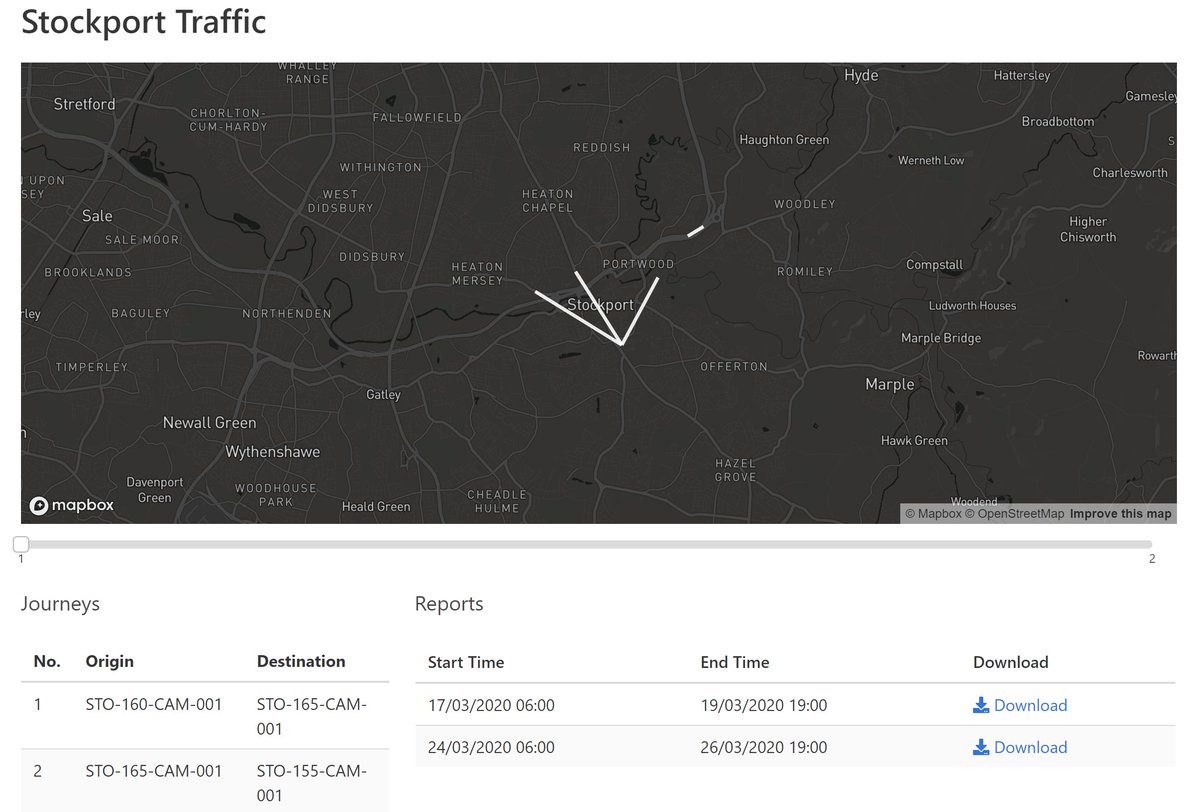Open the Improve this map link

point(1120,514)
